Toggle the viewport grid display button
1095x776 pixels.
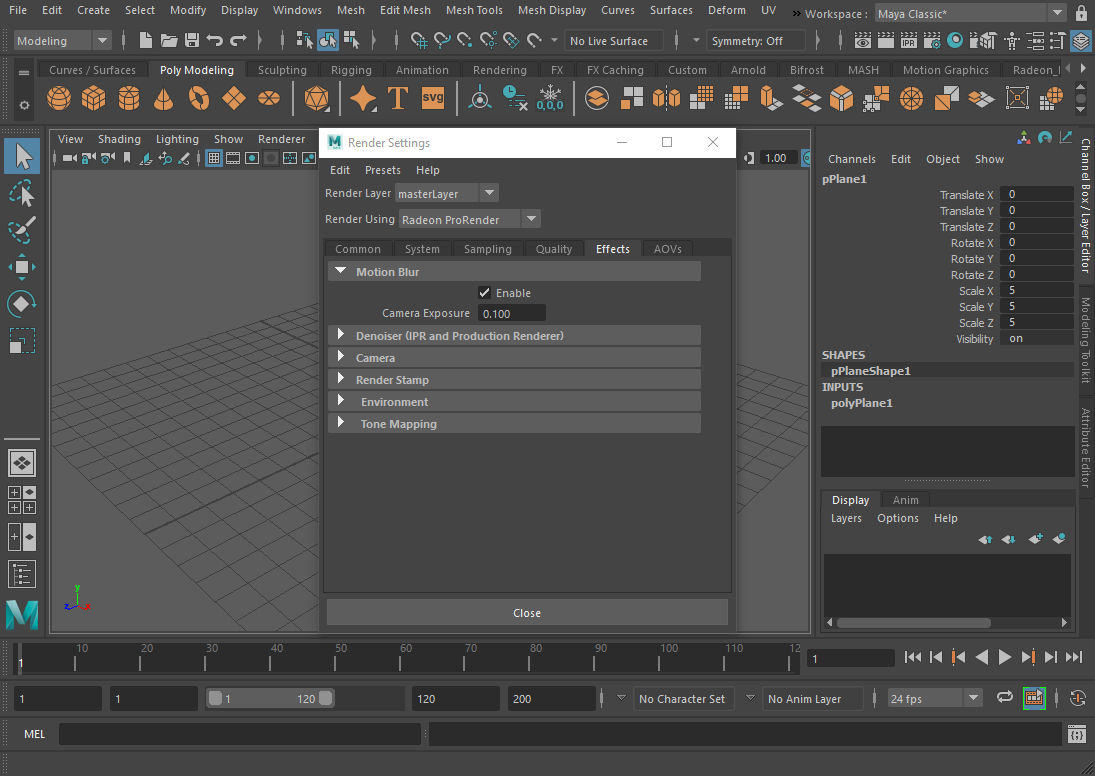214,159
